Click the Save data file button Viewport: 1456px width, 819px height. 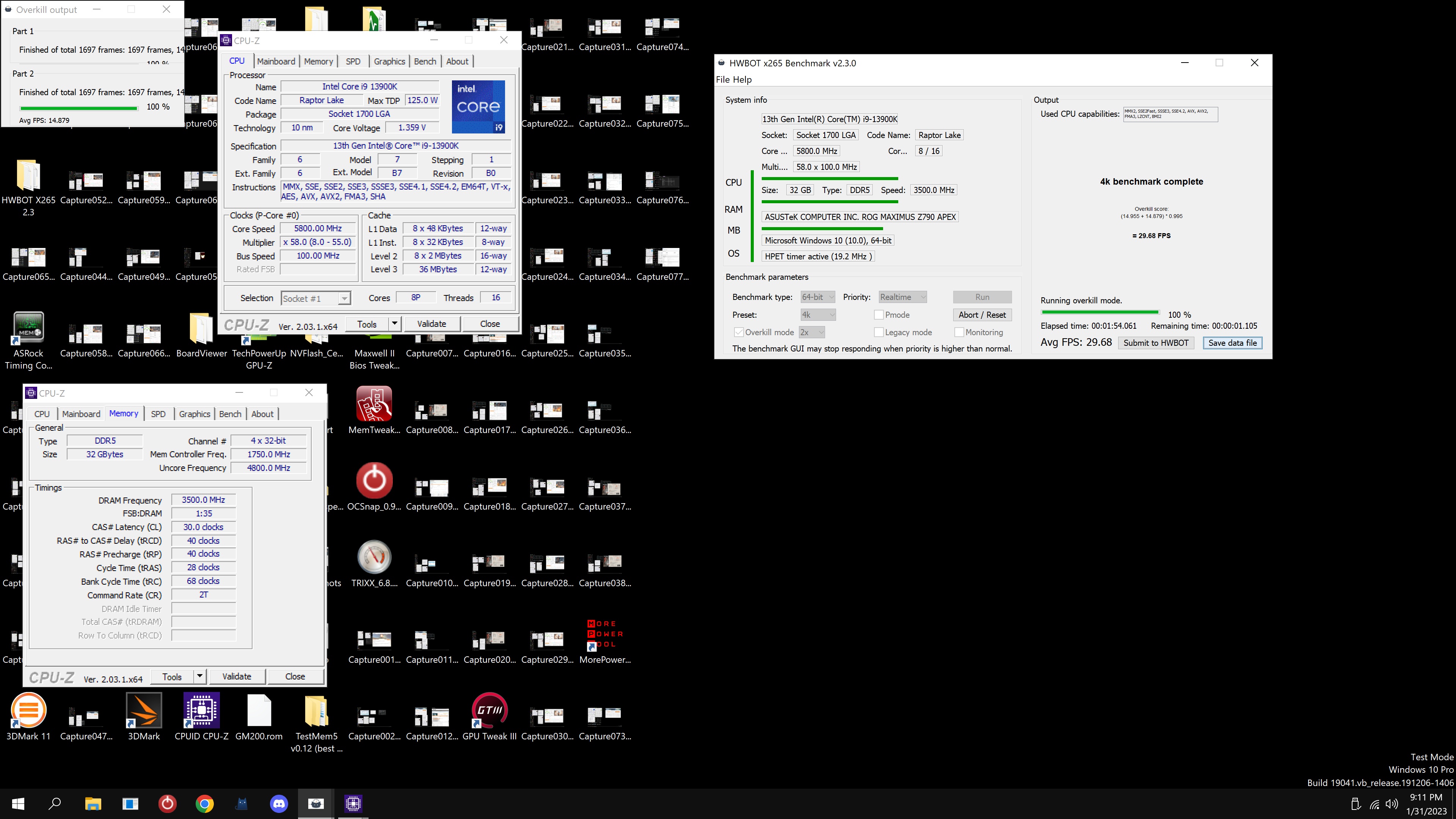pyautogui.click(x=1232, y=342)
